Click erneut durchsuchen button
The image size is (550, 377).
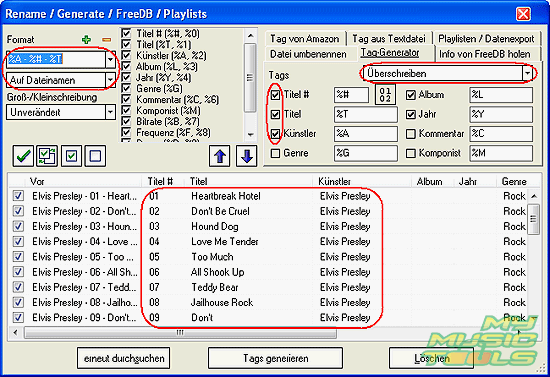click(123, 358)
